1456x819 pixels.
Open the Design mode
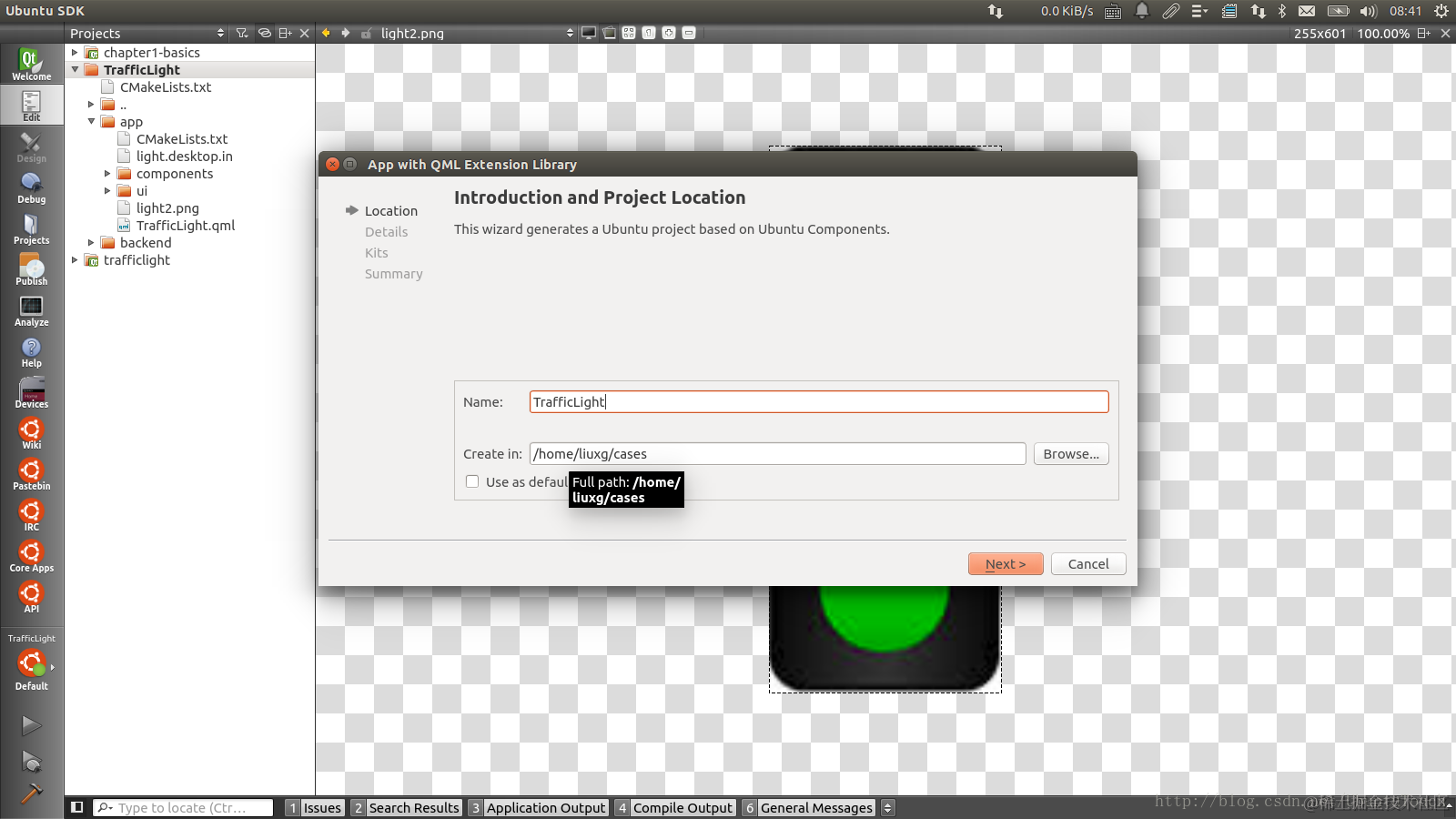(x=31, y=147)
